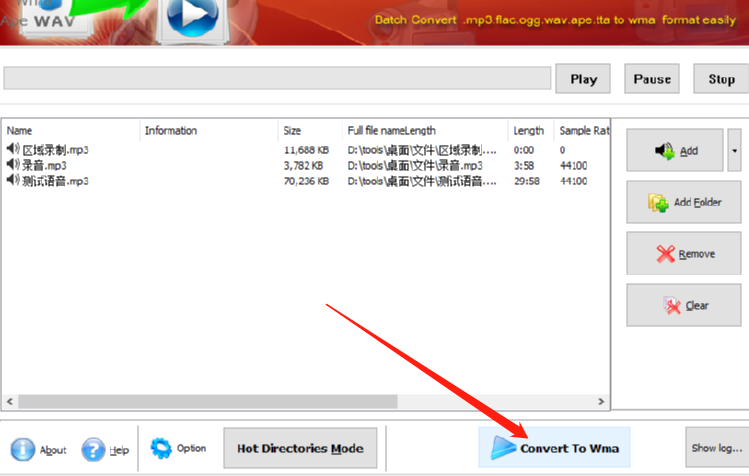Click the Add Folder icon button
Screen dimensions: 749x476
684,202
